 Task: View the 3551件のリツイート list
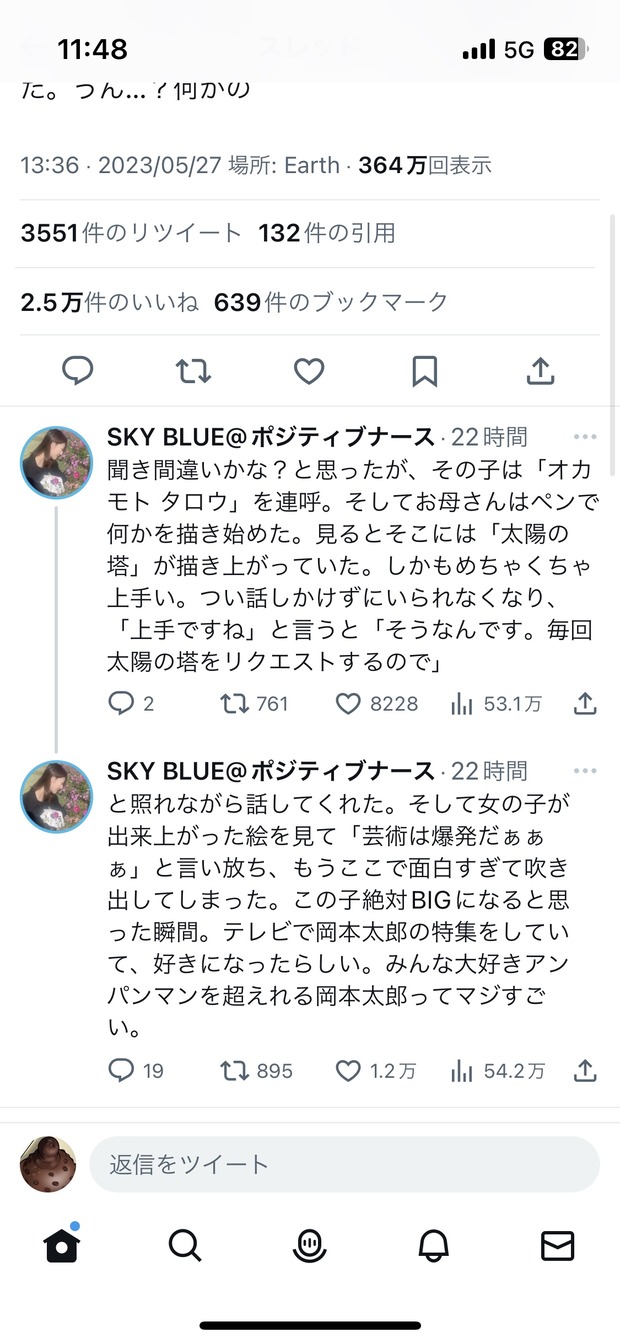[131, 233]
